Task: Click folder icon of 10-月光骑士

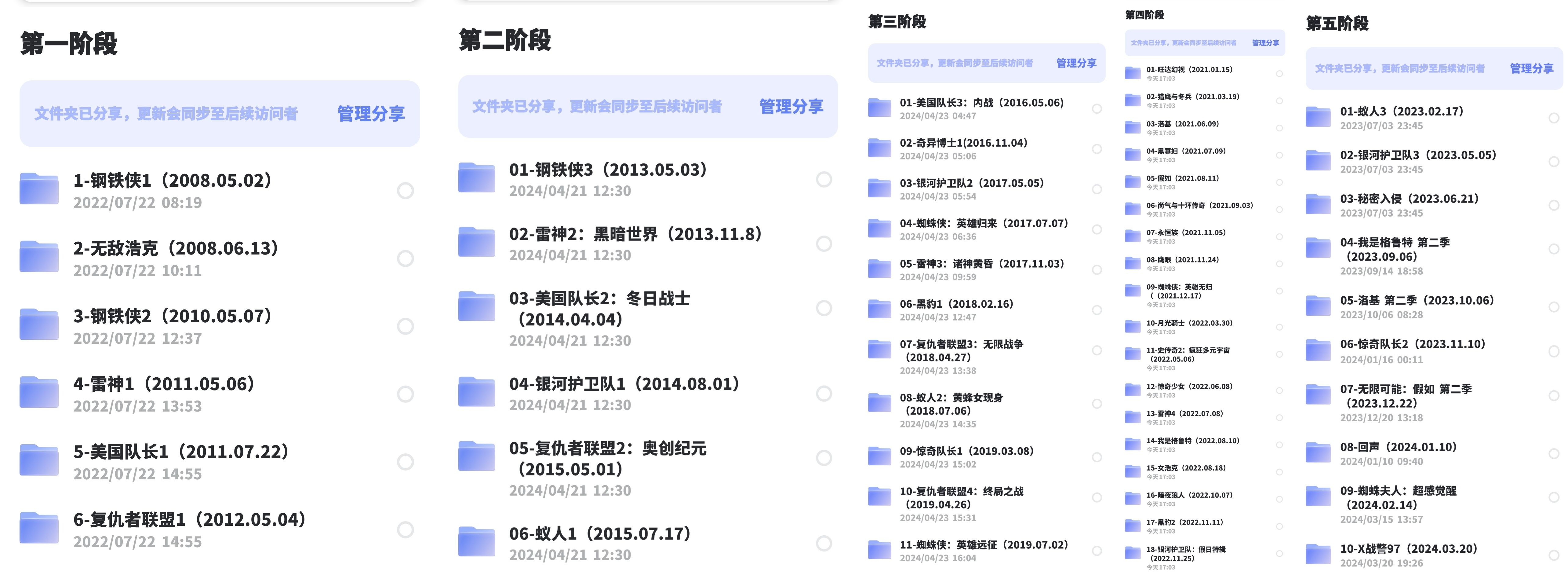Action: pos(1133,327)
